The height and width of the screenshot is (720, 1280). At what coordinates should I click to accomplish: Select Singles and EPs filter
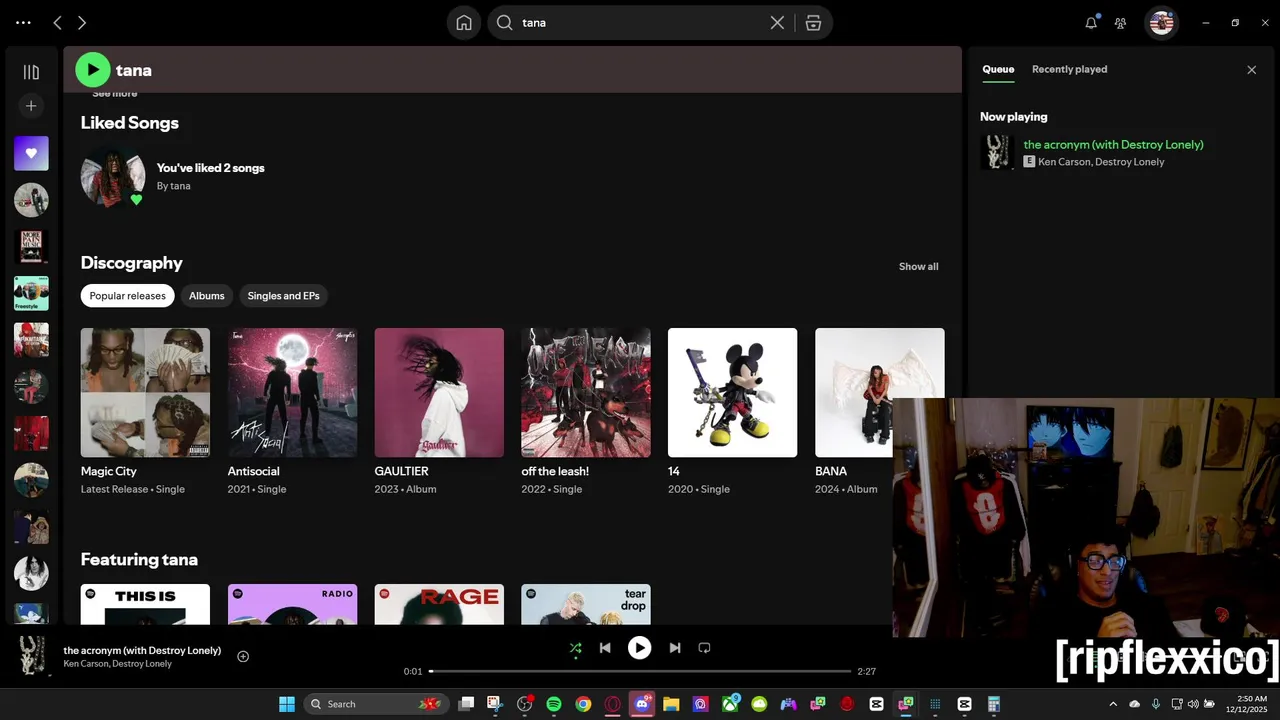(x=284, y=296)
